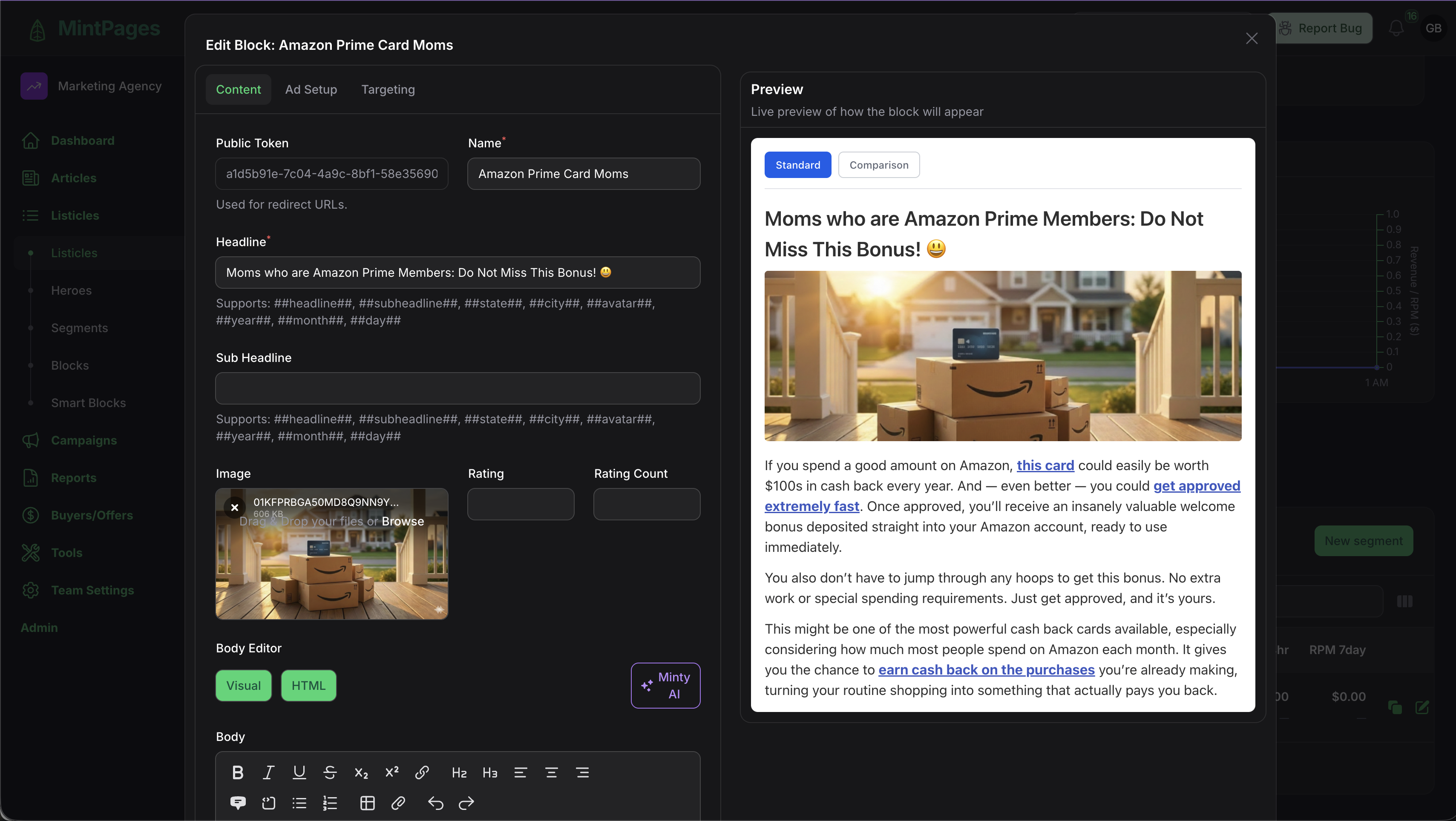Apply italic formatting to body text
The width and height of the screenshot is (1456, 821).
268,772
